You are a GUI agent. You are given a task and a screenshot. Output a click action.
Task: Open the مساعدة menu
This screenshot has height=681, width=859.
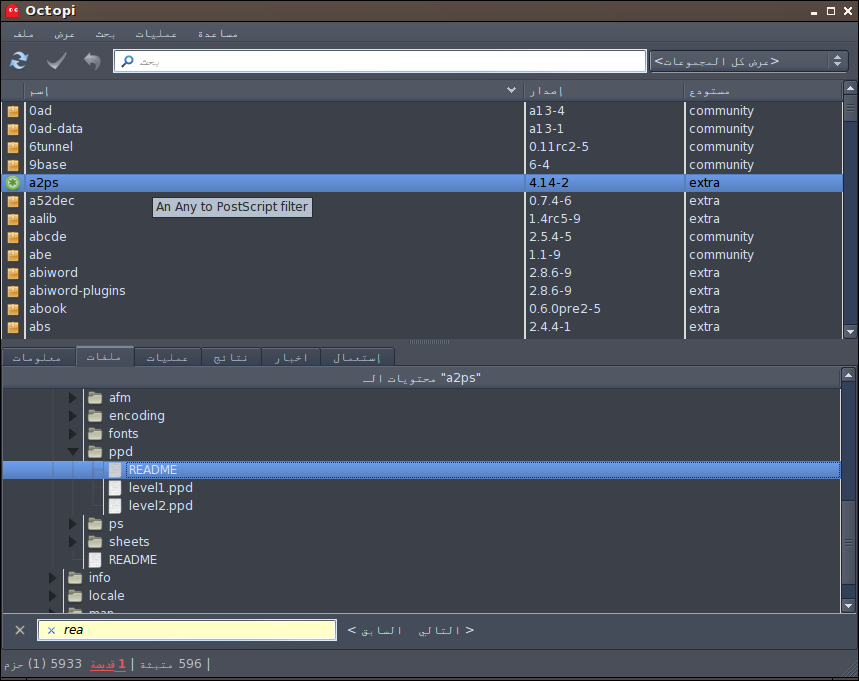217,34
